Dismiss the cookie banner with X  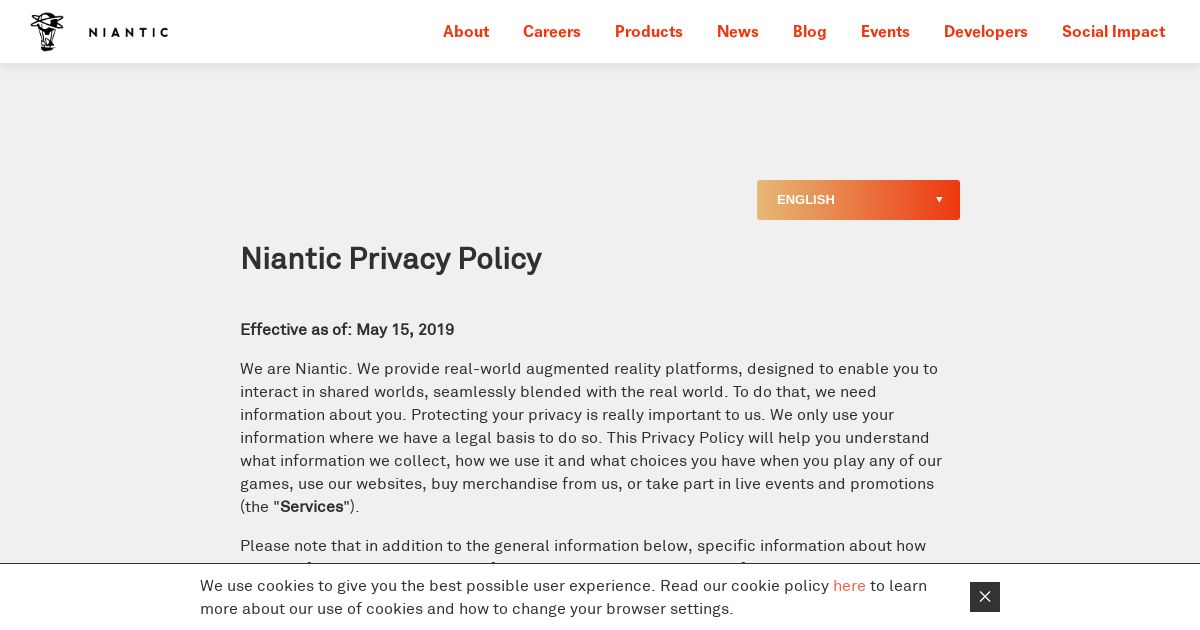click(984, 597)
